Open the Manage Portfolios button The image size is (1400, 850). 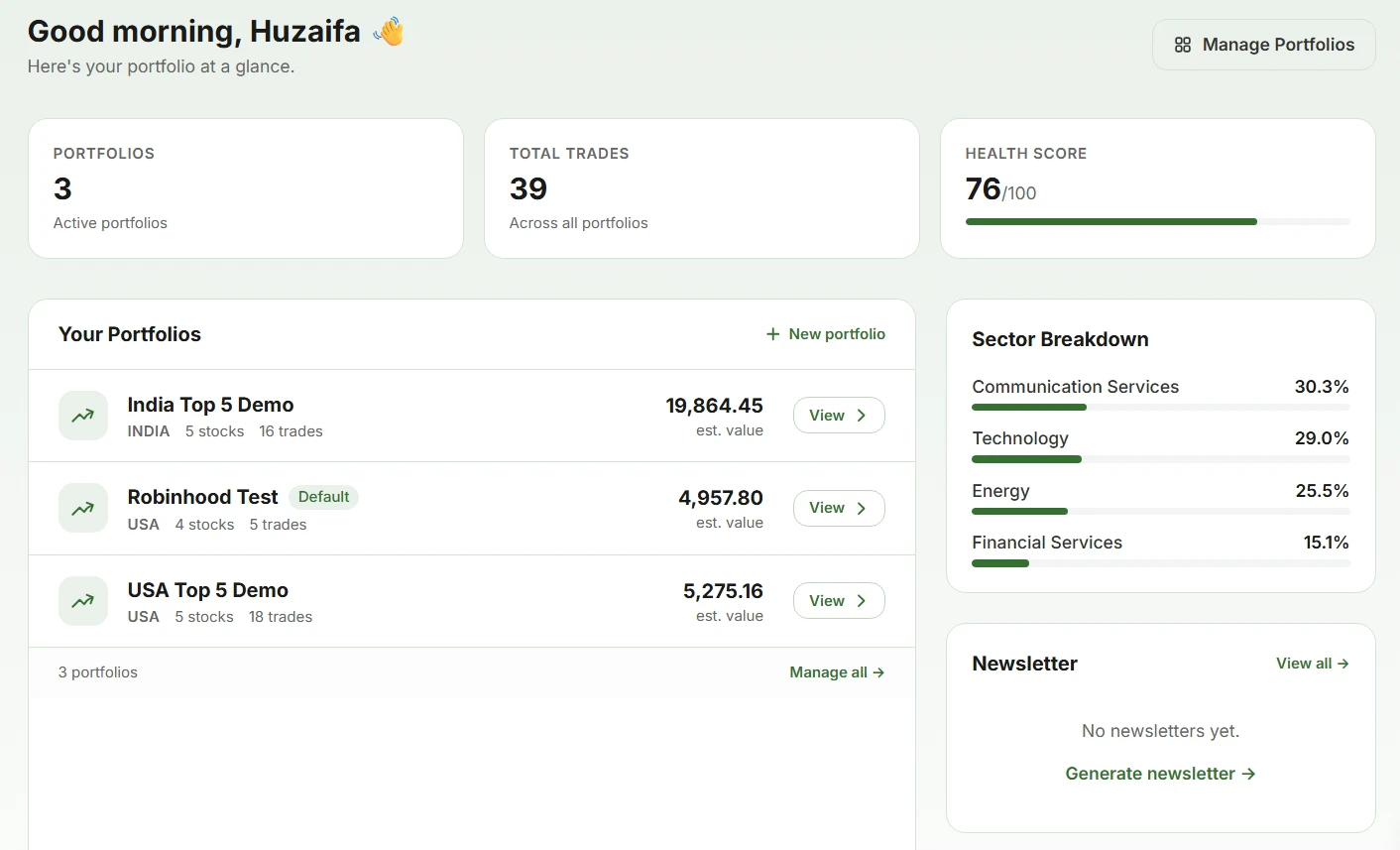click(1263, 45)
